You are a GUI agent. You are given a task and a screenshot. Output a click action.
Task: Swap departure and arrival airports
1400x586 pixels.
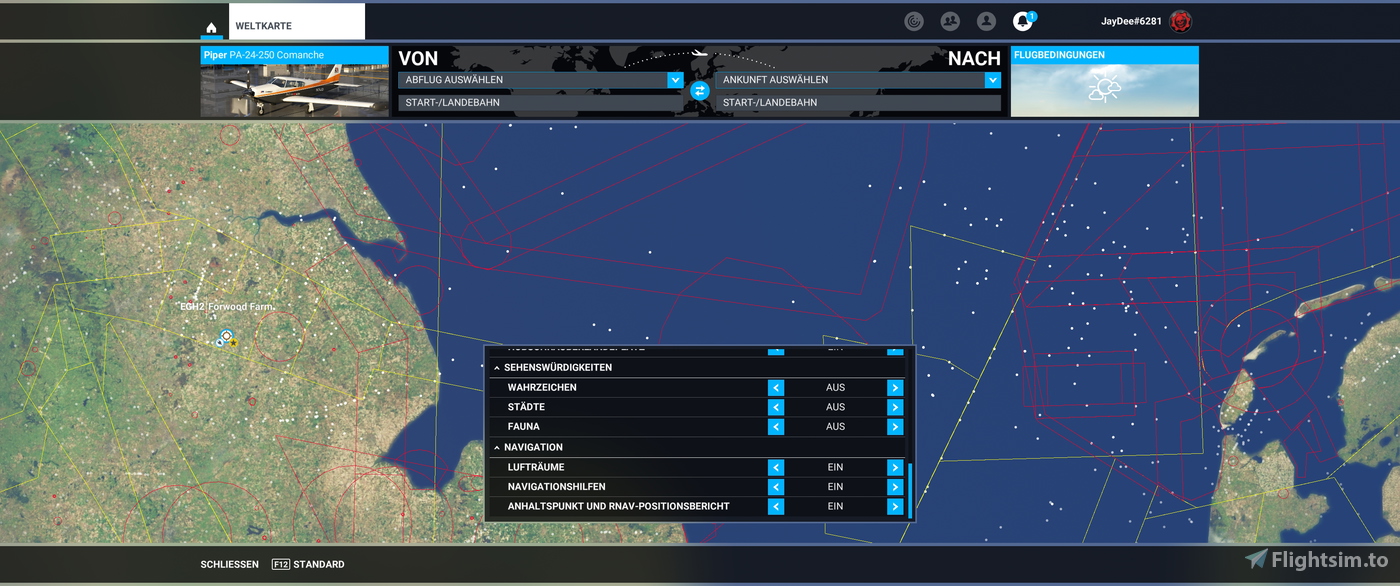pyautogui.click(x=700, y=90)
